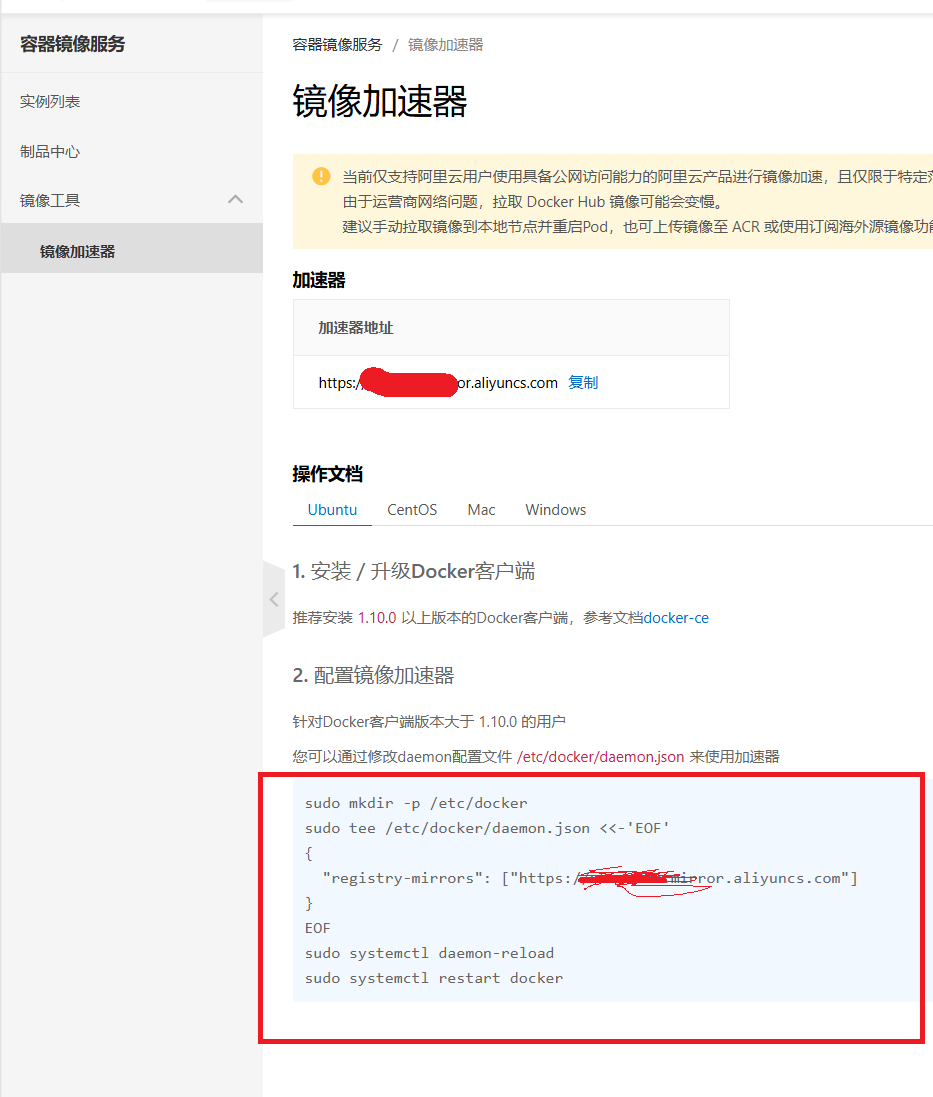Click the 'sudo mkdir -p /etc/docker' line

[x=416, y=803]
